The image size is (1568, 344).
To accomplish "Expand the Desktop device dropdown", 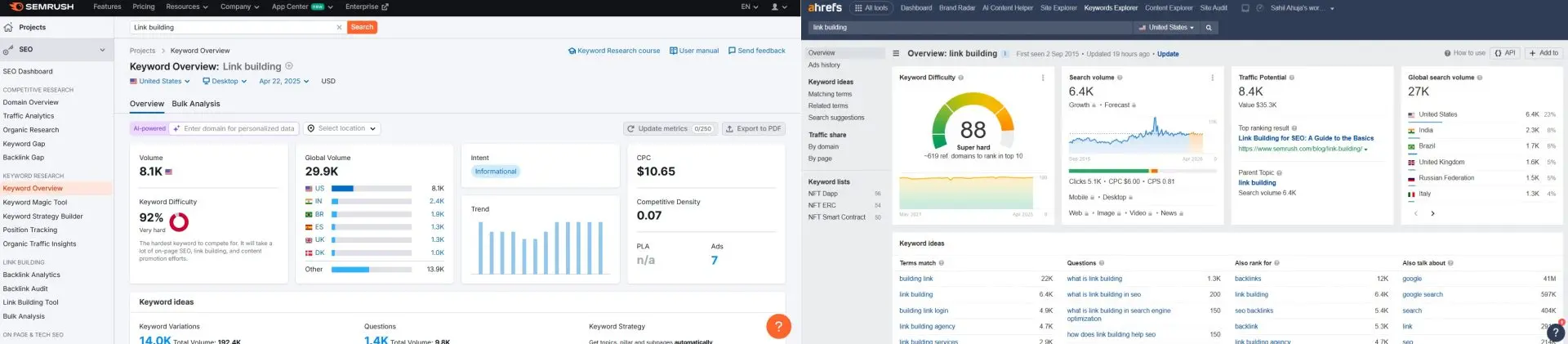I will 225,82.
